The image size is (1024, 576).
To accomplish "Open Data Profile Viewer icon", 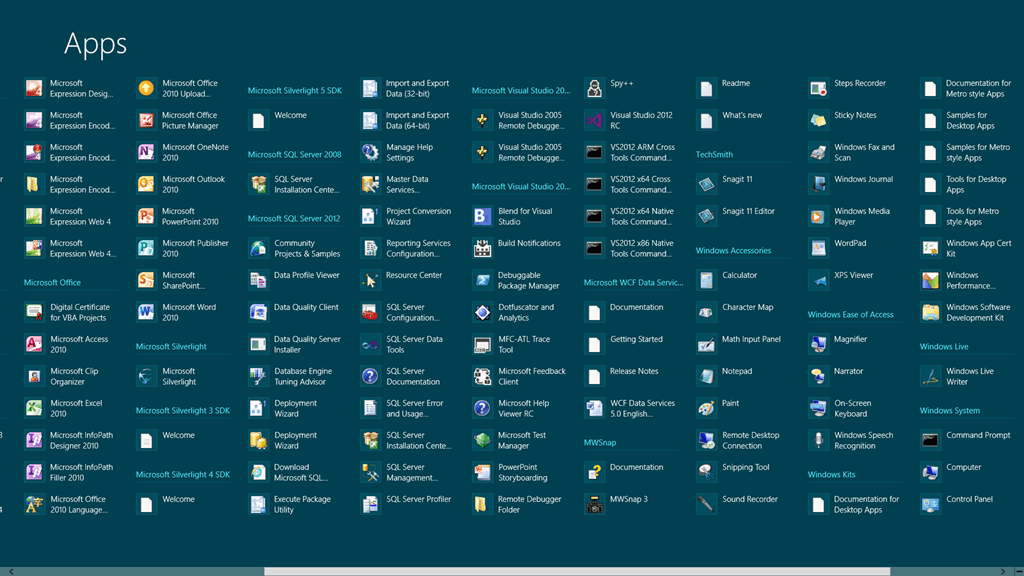I will point(258,280).
